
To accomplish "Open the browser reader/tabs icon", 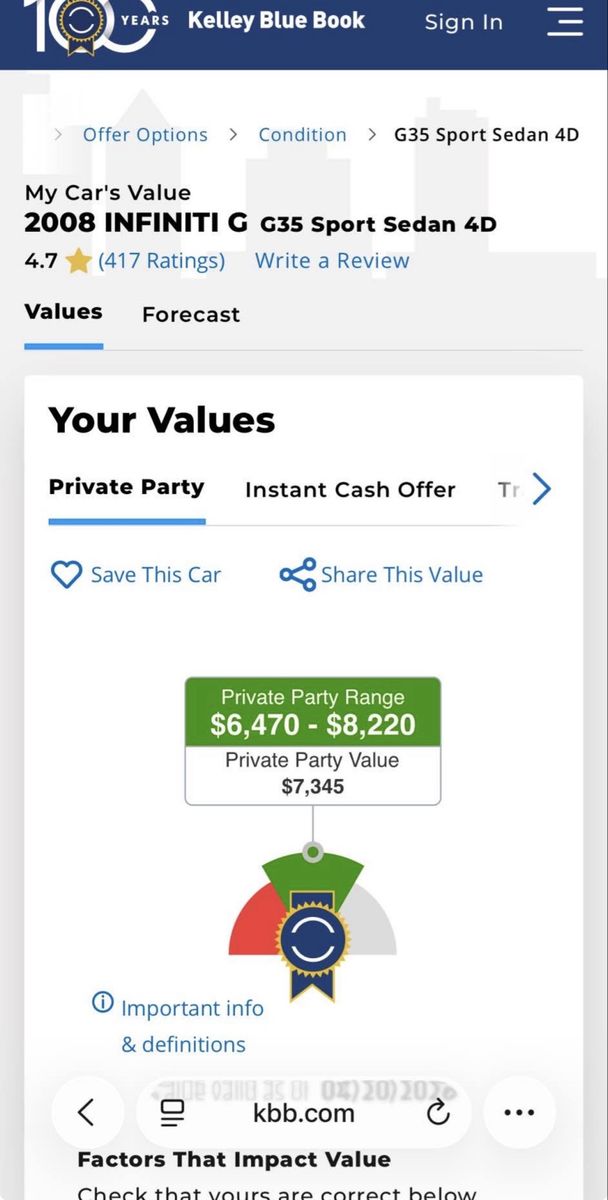I will coord(172,1112).
